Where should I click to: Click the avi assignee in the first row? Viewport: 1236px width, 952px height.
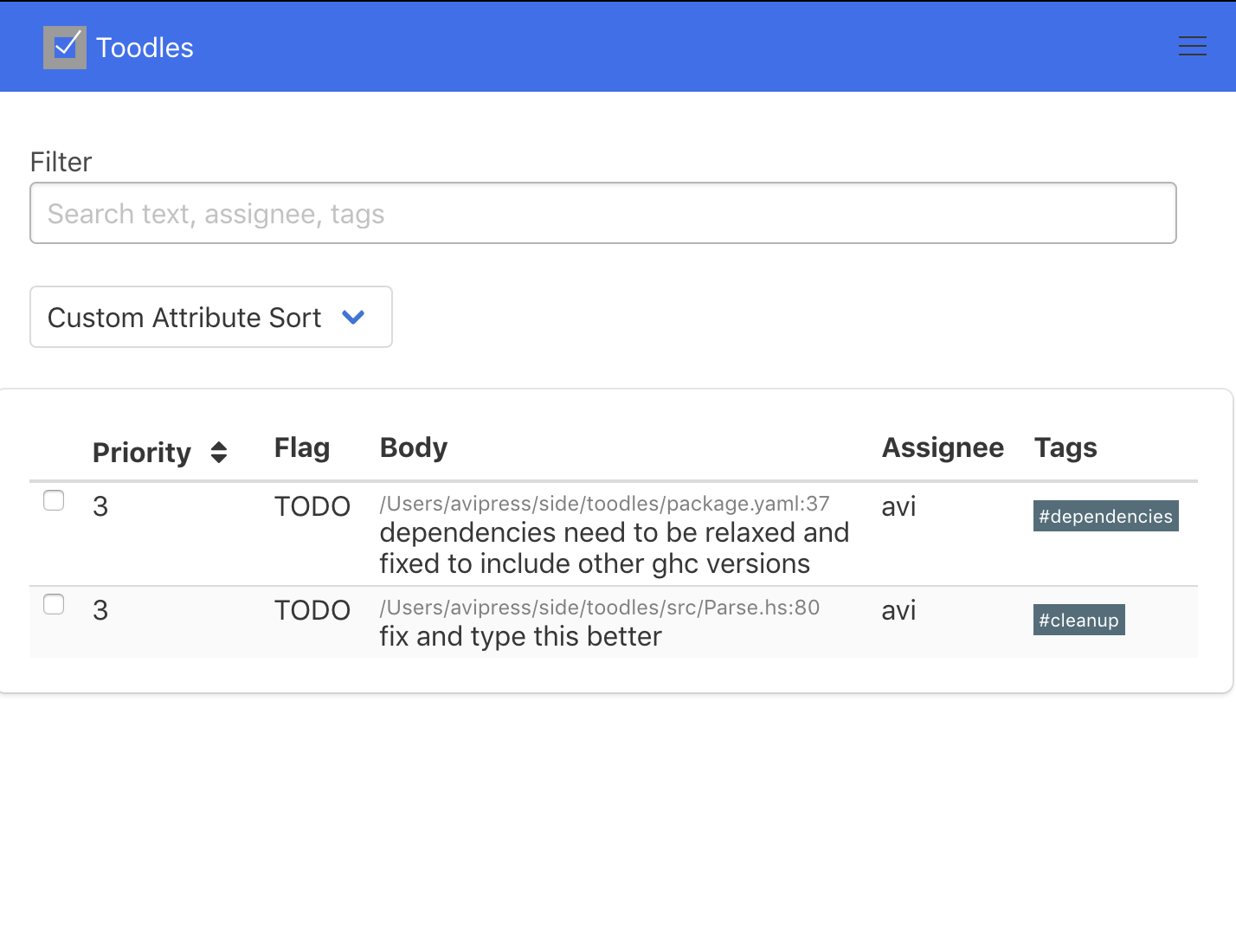click(898, 507)
